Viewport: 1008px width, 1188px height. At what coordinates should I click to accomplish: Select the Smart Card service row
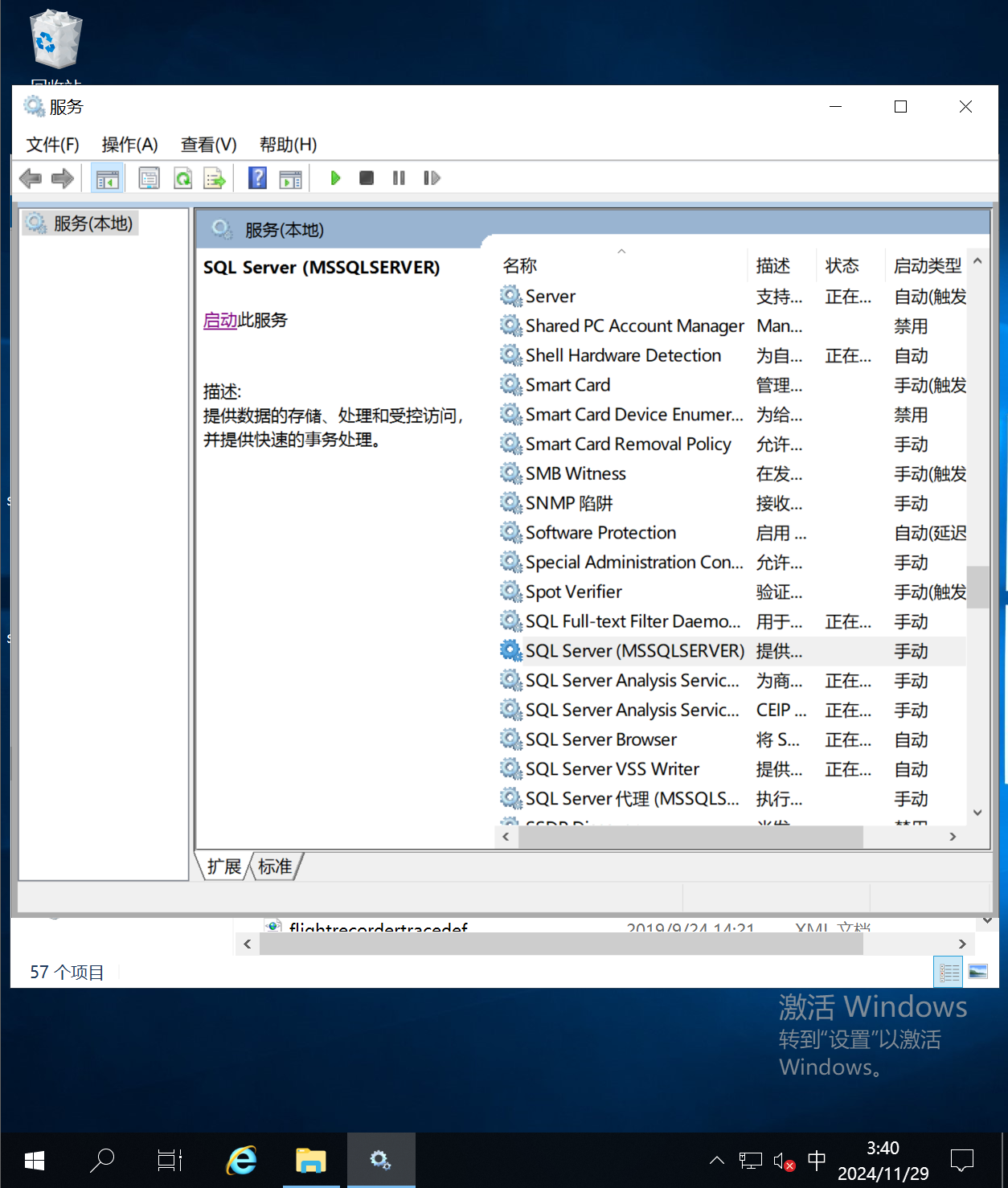(732, 386)
